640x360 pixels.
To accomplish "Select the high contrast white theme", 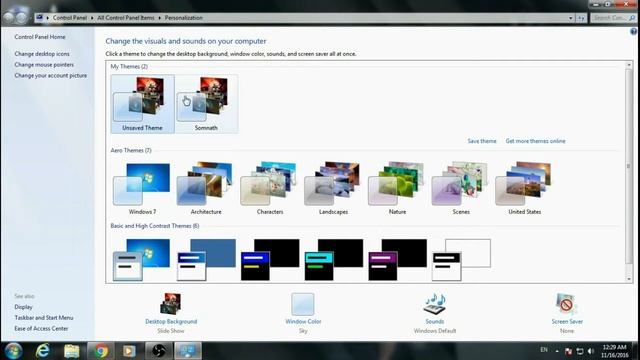I will pyautogui.click(x=461, y=260).
